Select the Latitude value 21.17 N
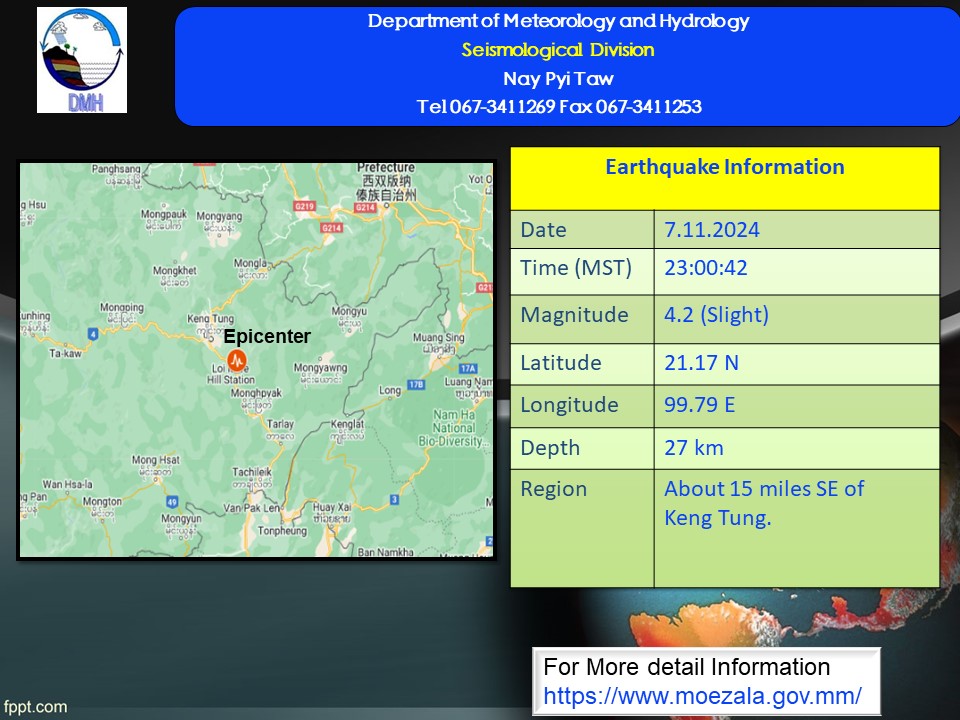 tap(701, 363)
